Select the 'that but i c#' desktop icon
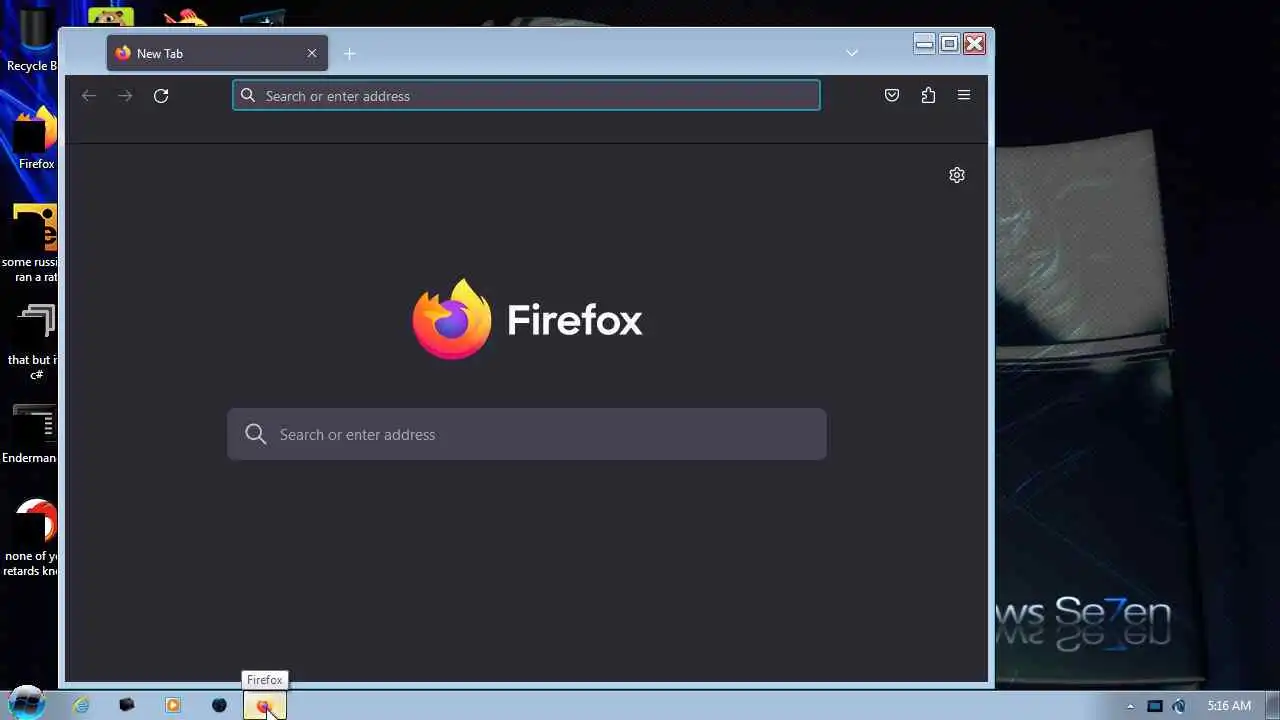 tap(35, 342)
